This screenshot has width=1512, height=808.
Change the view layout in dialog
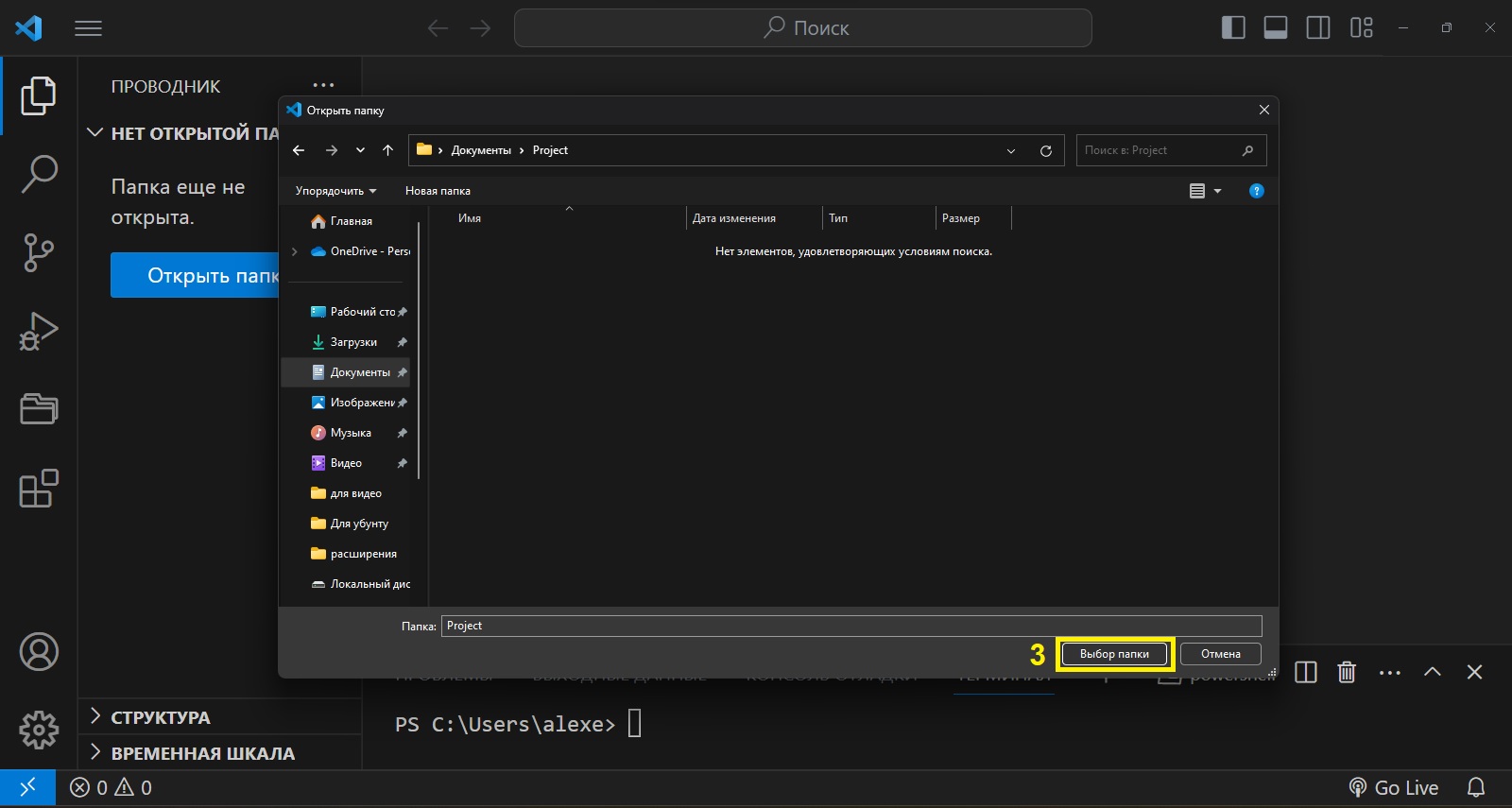pyautogui.click(x=1197, y=191)
